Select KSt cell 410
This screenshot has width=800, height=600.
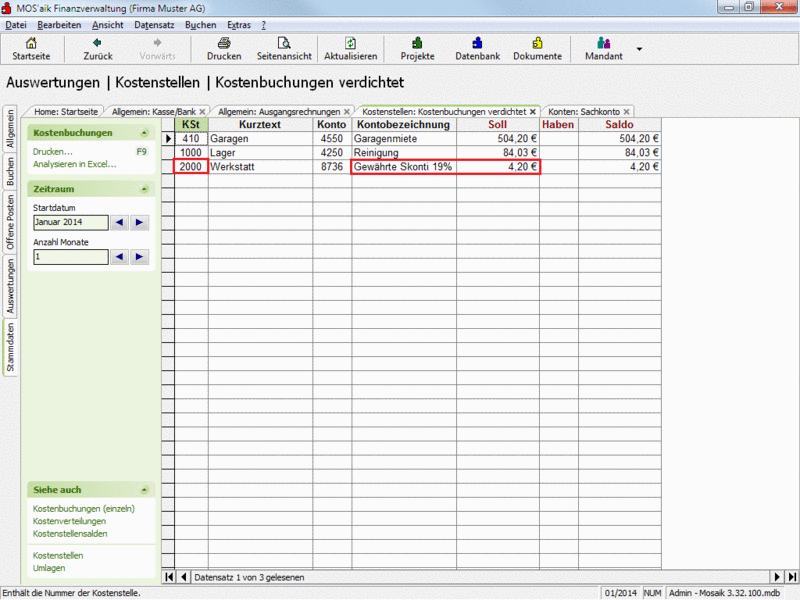tap(191, 139)
